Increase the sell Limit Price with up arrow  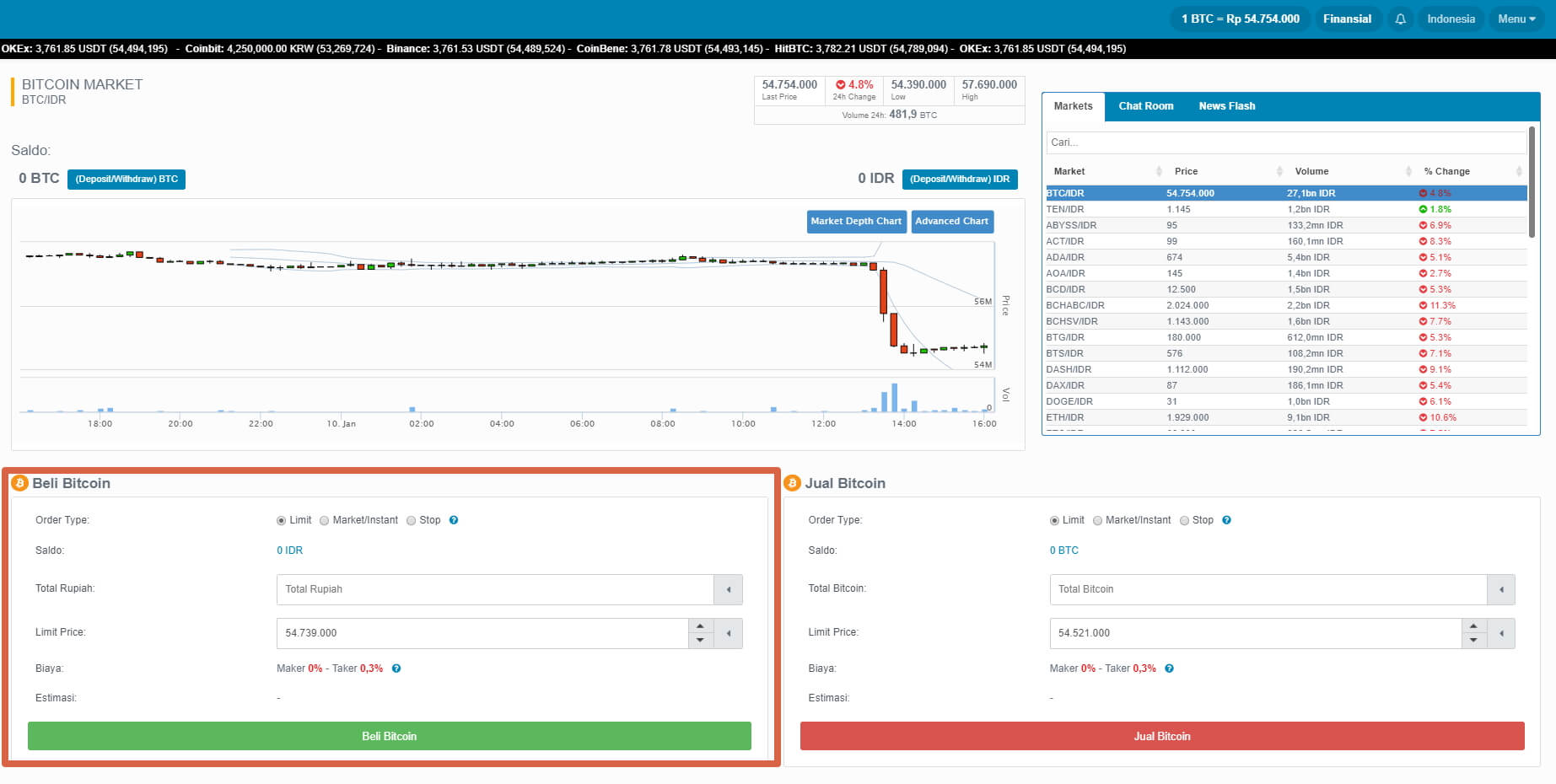coord(1473,626)
